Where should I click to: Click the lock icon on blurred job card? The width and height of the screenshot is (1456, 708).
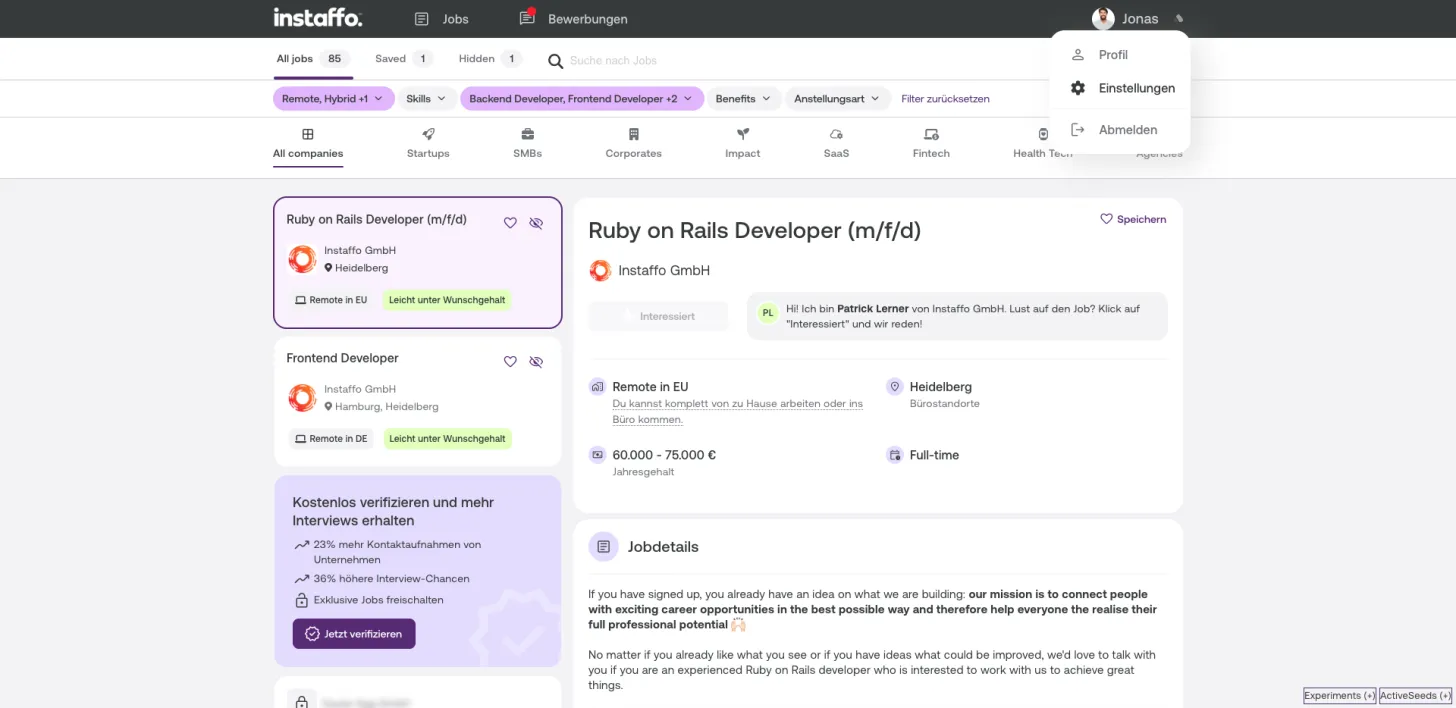click(302, 700)
